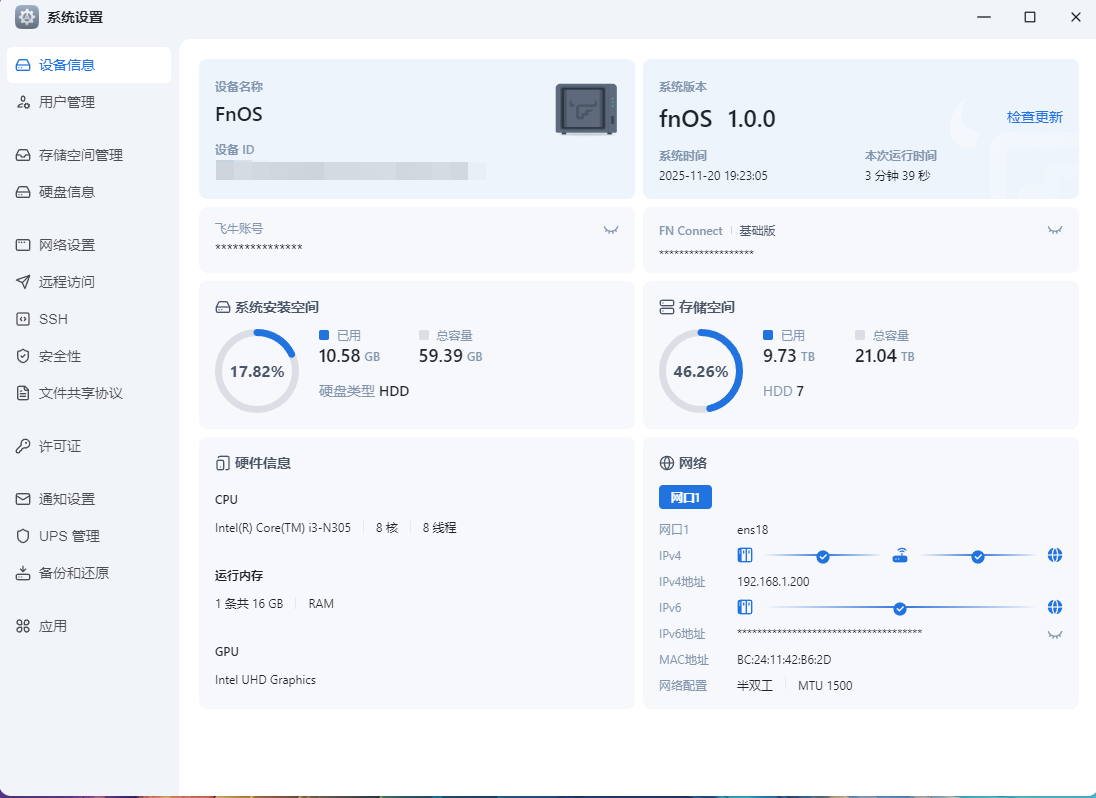Reveal the hidden 飞牛账号 account number
Viewport: 1096px width, 798px height.
click(610, 230)
